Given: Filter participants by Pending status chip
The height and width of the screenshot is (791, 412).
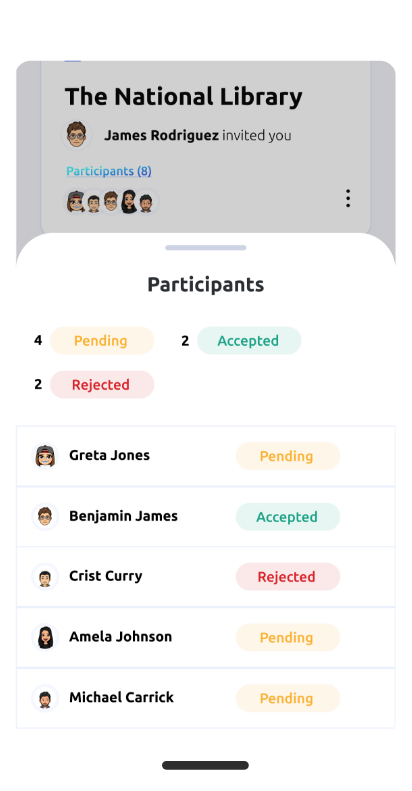Looking at the screenshot, I should 102,341.
